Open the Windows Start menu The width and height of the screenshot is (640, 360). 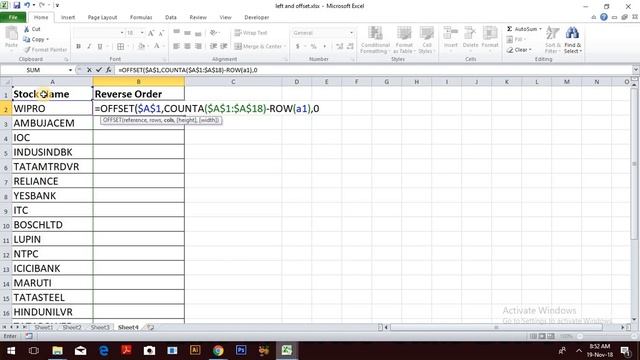pos(11,350)
